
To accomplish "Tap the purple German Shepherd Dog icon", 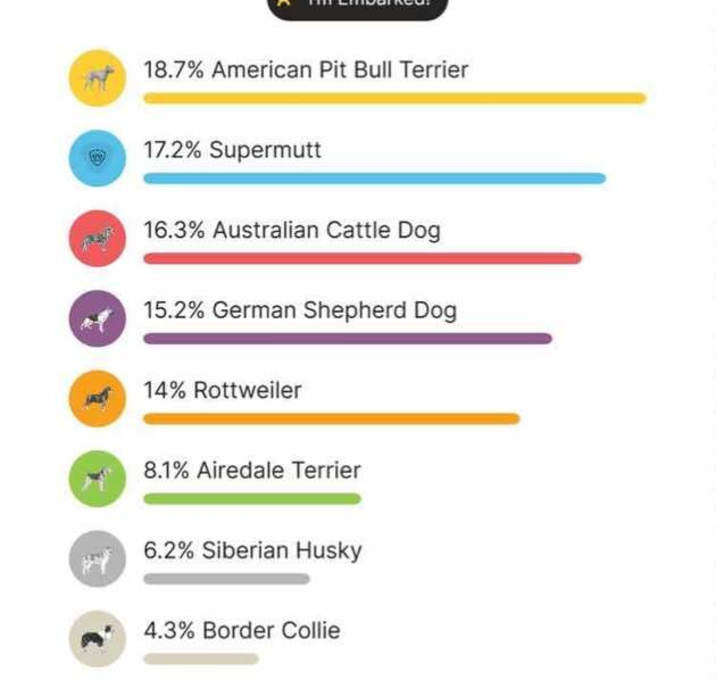I will coord(97,318).
